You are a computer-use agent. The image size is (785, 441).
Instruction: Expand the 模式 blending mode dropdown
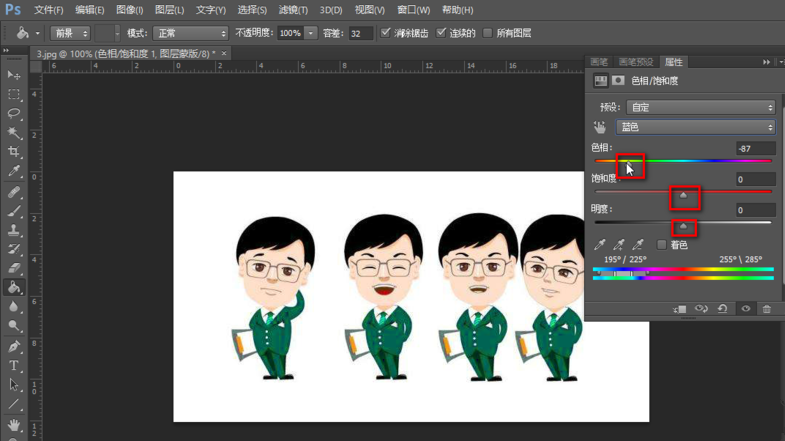tap(190, 33)
